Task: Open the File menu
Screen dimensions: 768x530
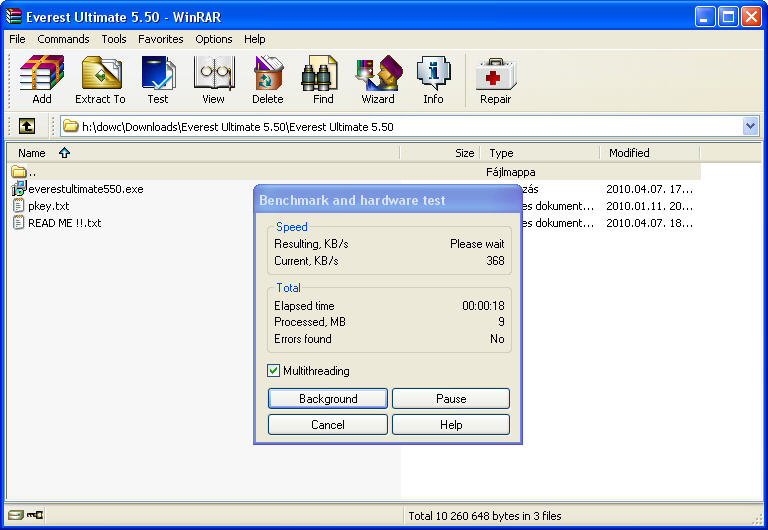Action: 17,39
